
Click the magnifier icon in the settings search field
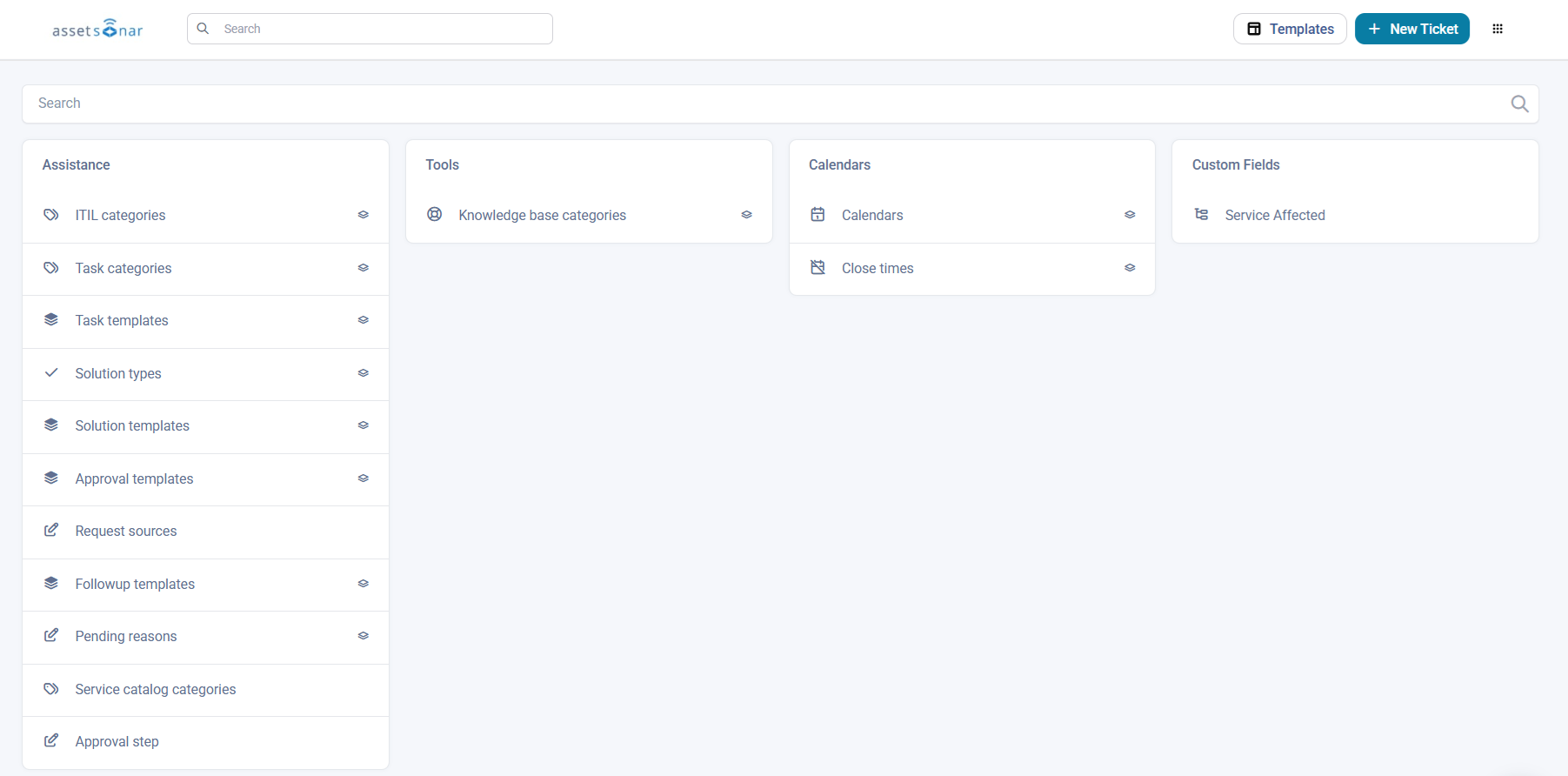[1519, 104]
